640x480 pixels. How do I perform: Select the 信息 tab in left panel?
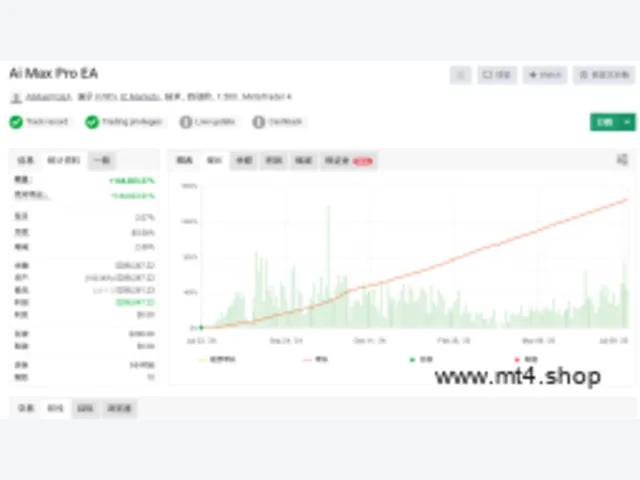point(26,160)
